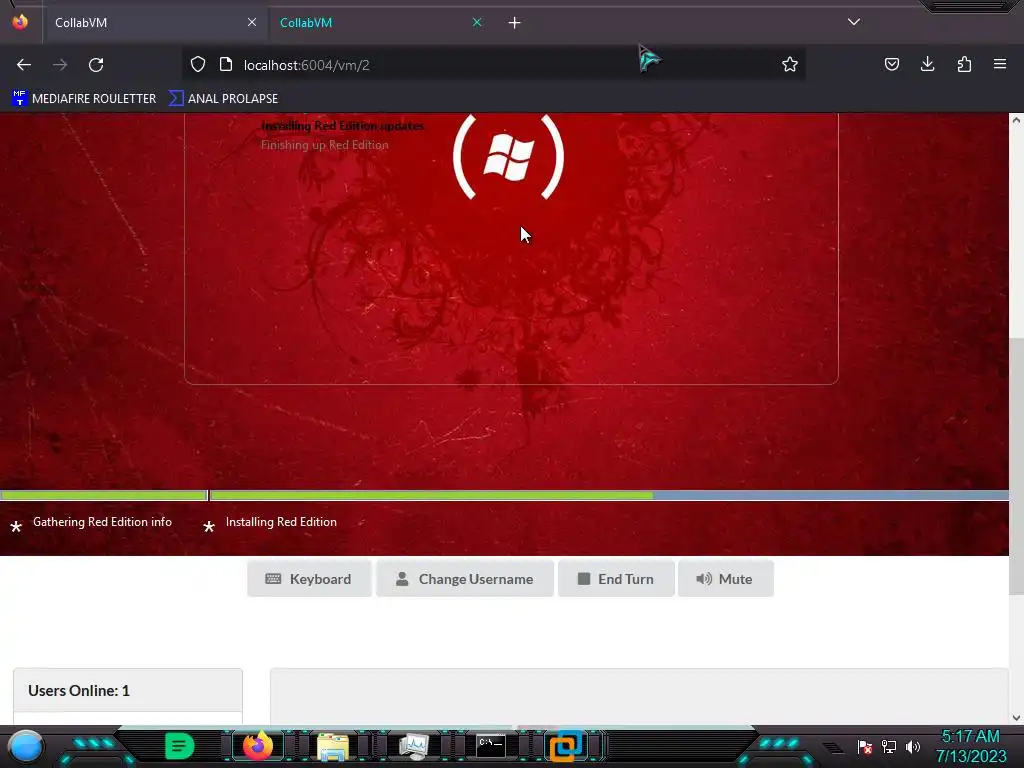Screen dimensions: 1024x768
Task: Click 'Finishing up Red Edition' text
Action: click(325, 145)
